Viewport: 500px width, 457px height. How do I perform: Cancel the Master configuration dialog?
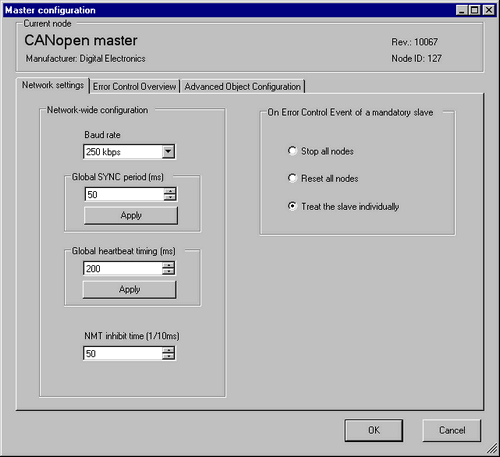point(452,430)
